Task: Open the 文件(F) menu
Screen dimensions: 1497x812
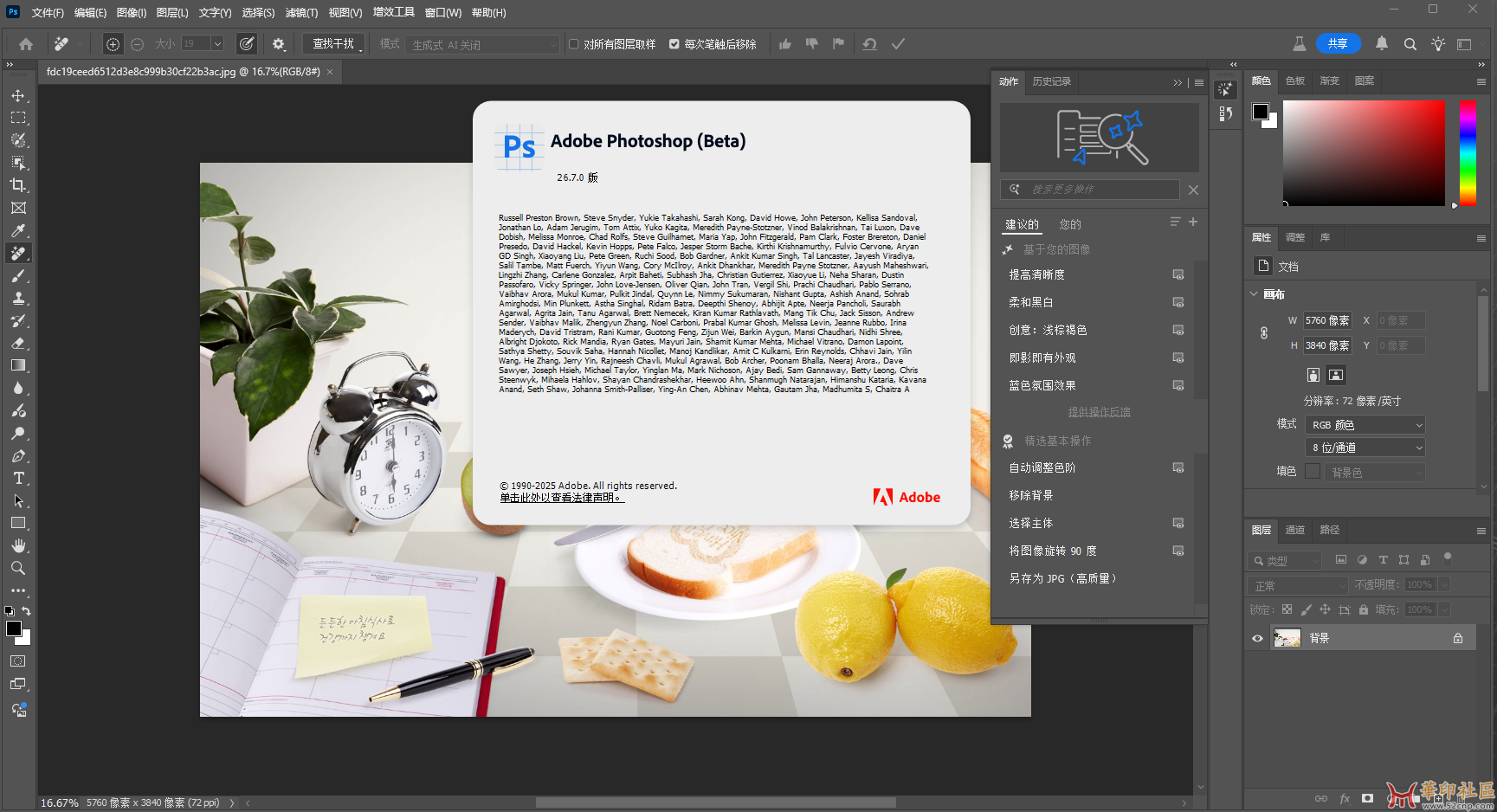Action: (x=48, y=13)
